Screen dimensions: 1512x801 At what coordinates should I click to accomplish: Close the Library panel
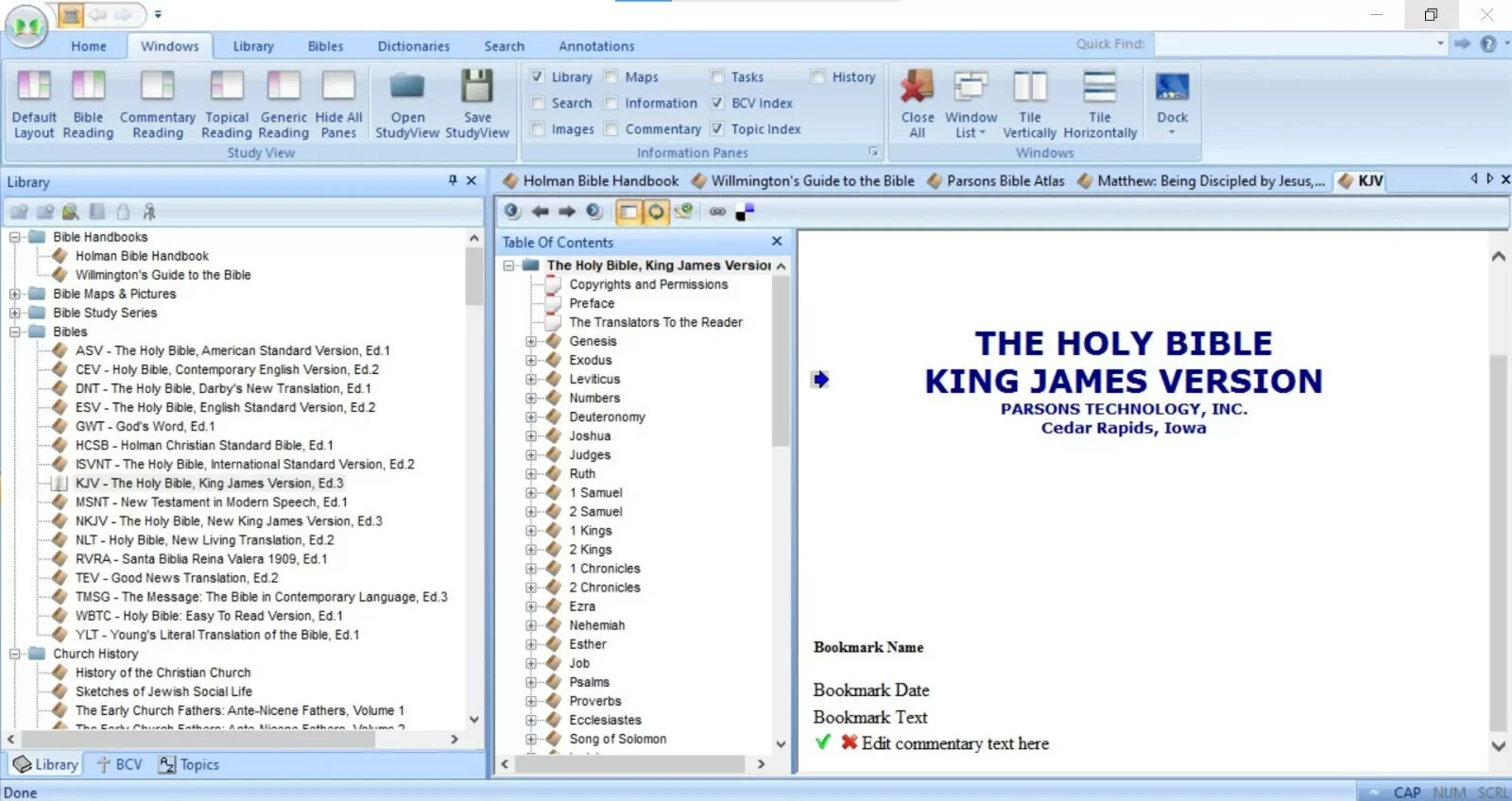(x=472, y=180)
